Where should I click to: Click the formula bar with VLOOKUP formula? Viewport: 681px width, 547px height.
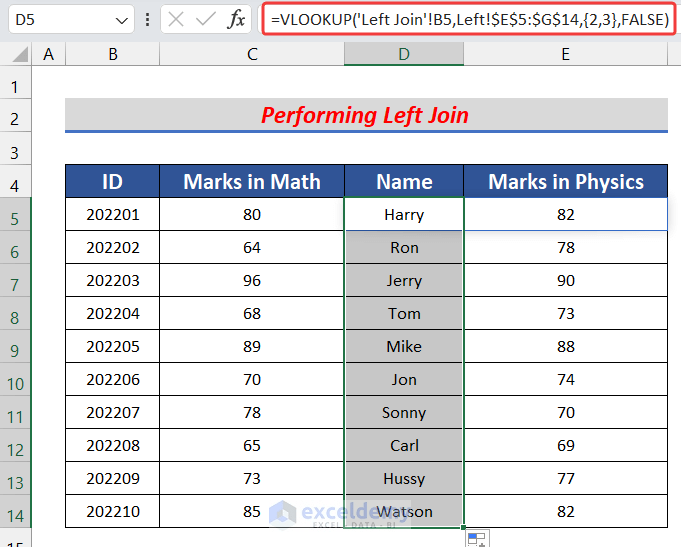469,19
